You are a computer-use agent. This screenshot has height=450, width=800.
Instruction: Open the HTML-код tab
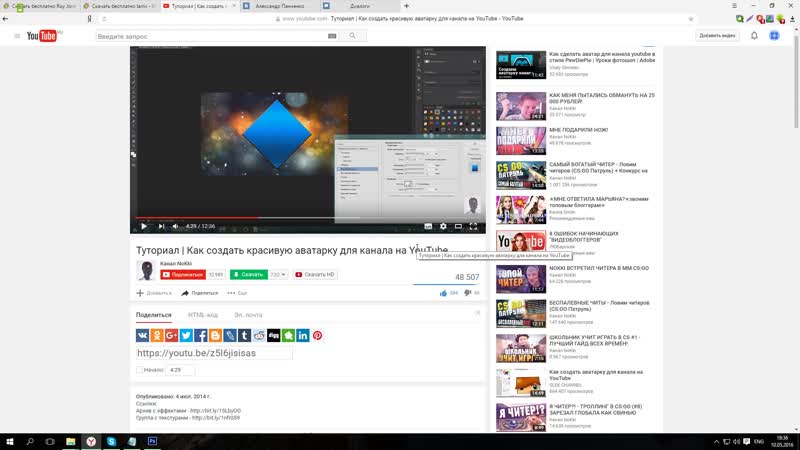pos(203,315)
